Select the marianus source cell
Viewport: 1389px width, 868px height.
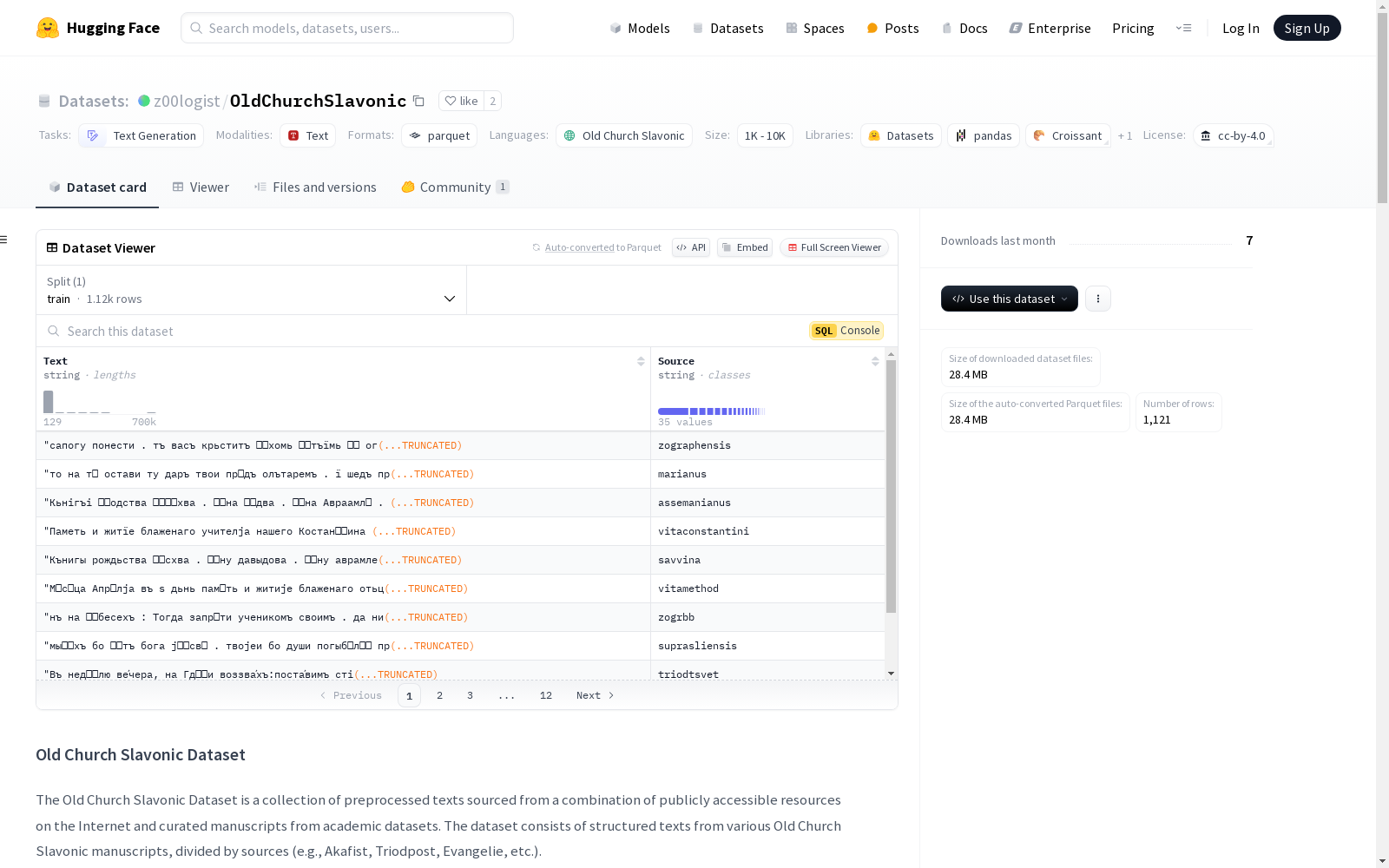pos(768,474)
